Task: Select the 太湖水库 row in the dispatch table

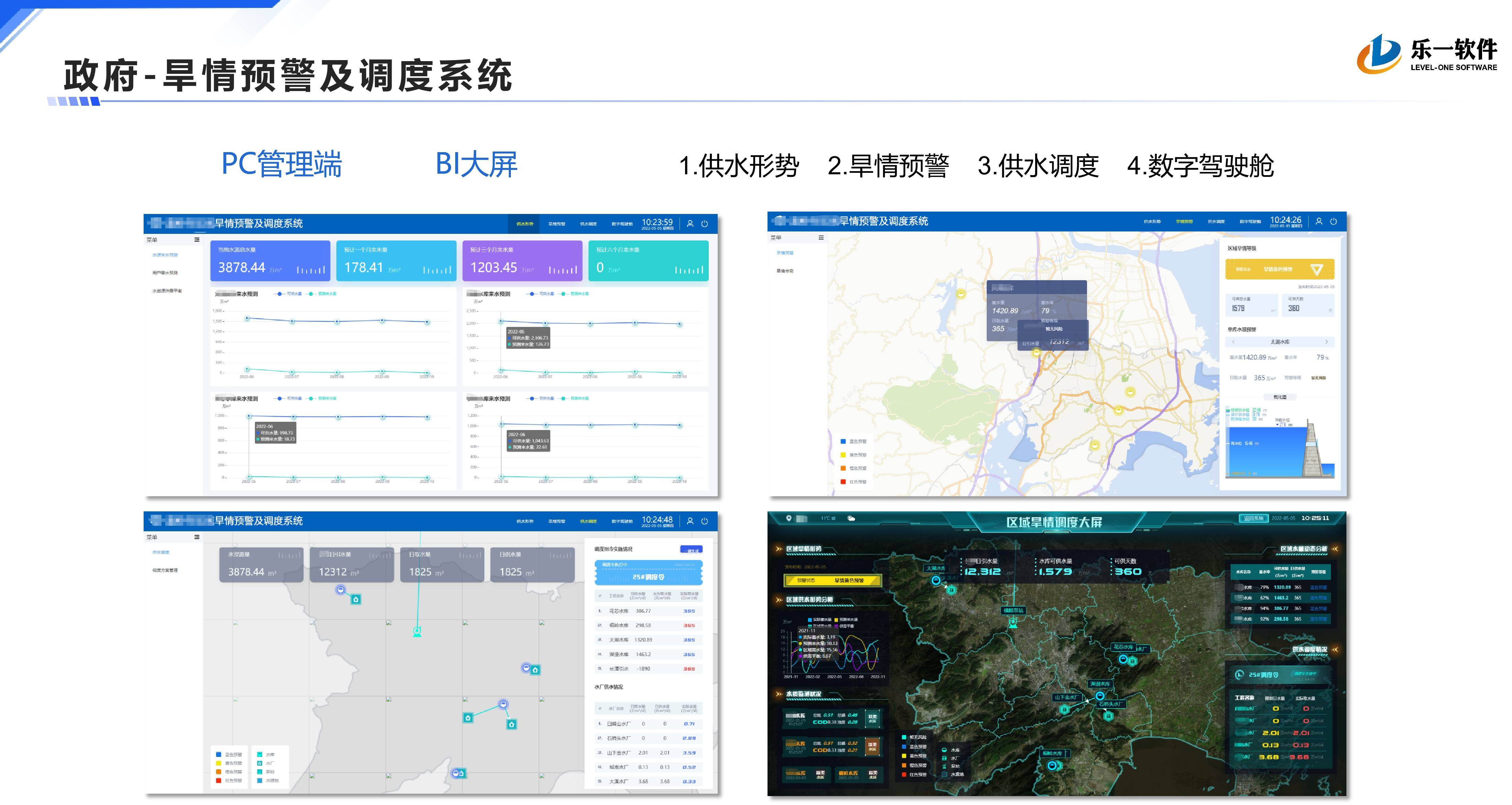Action: [x=648, y=639]
